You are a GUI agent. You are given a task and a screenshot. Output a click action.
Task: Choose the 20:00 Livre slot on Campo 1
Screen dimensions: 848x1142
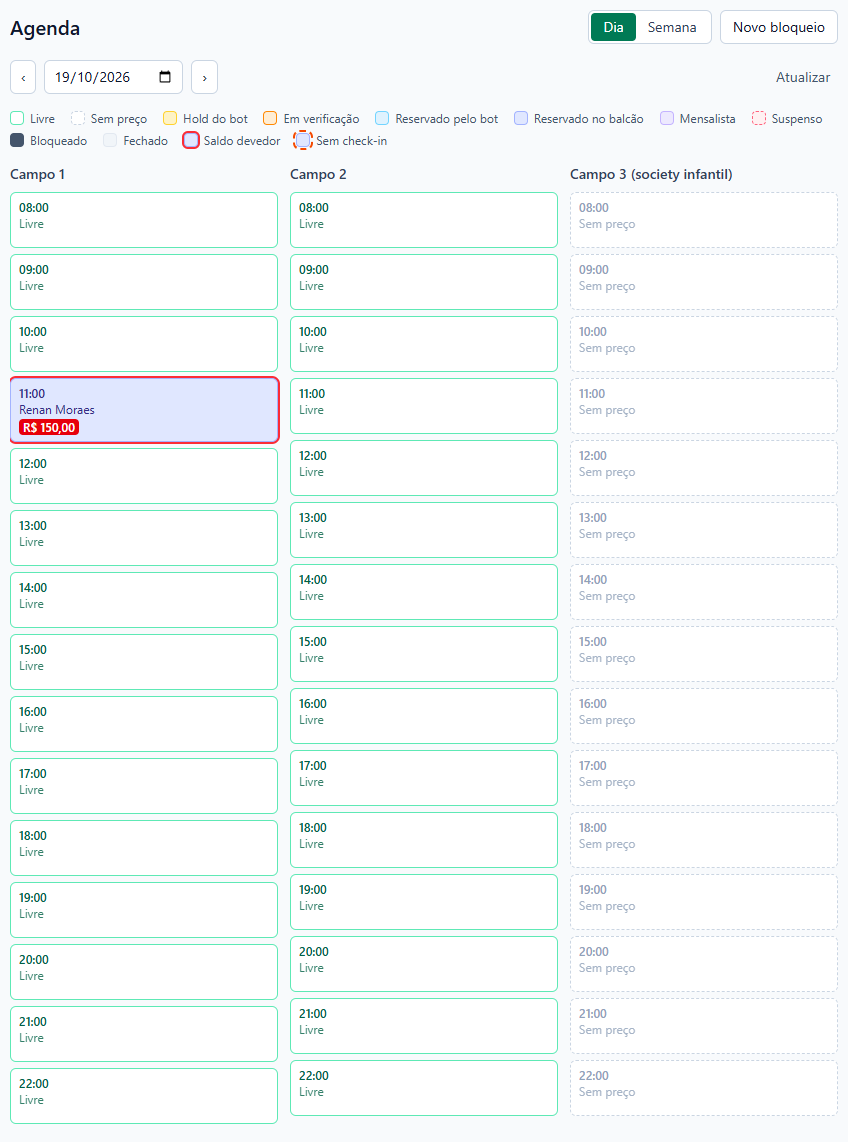tap(144, 971)
